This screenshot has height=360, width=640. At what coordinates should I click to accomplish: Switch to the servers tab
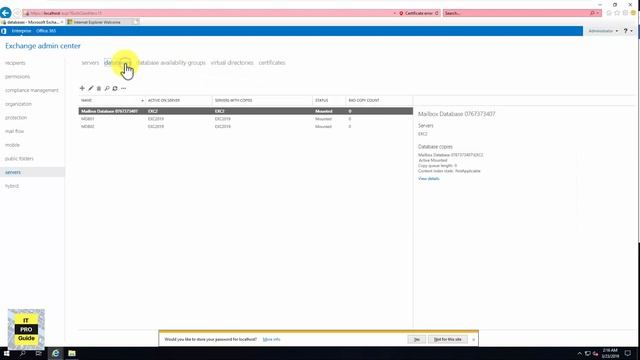pyautogui.click(x=90, y=63)
